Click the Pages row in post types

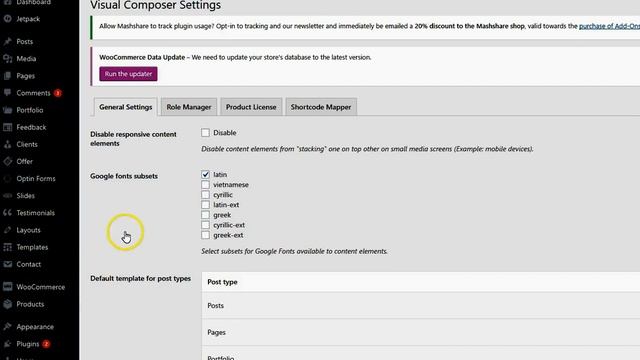421,332
